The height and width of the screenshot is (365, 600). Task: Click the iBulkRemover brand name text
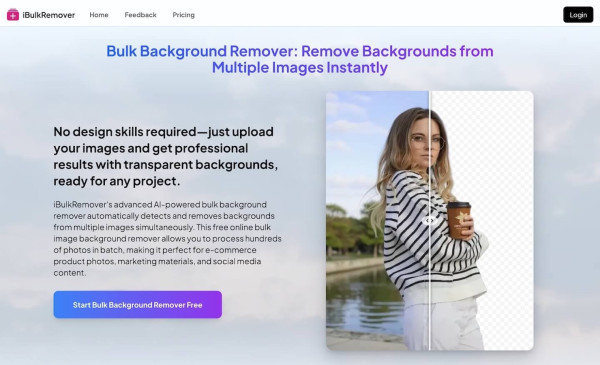click(49, 15)
